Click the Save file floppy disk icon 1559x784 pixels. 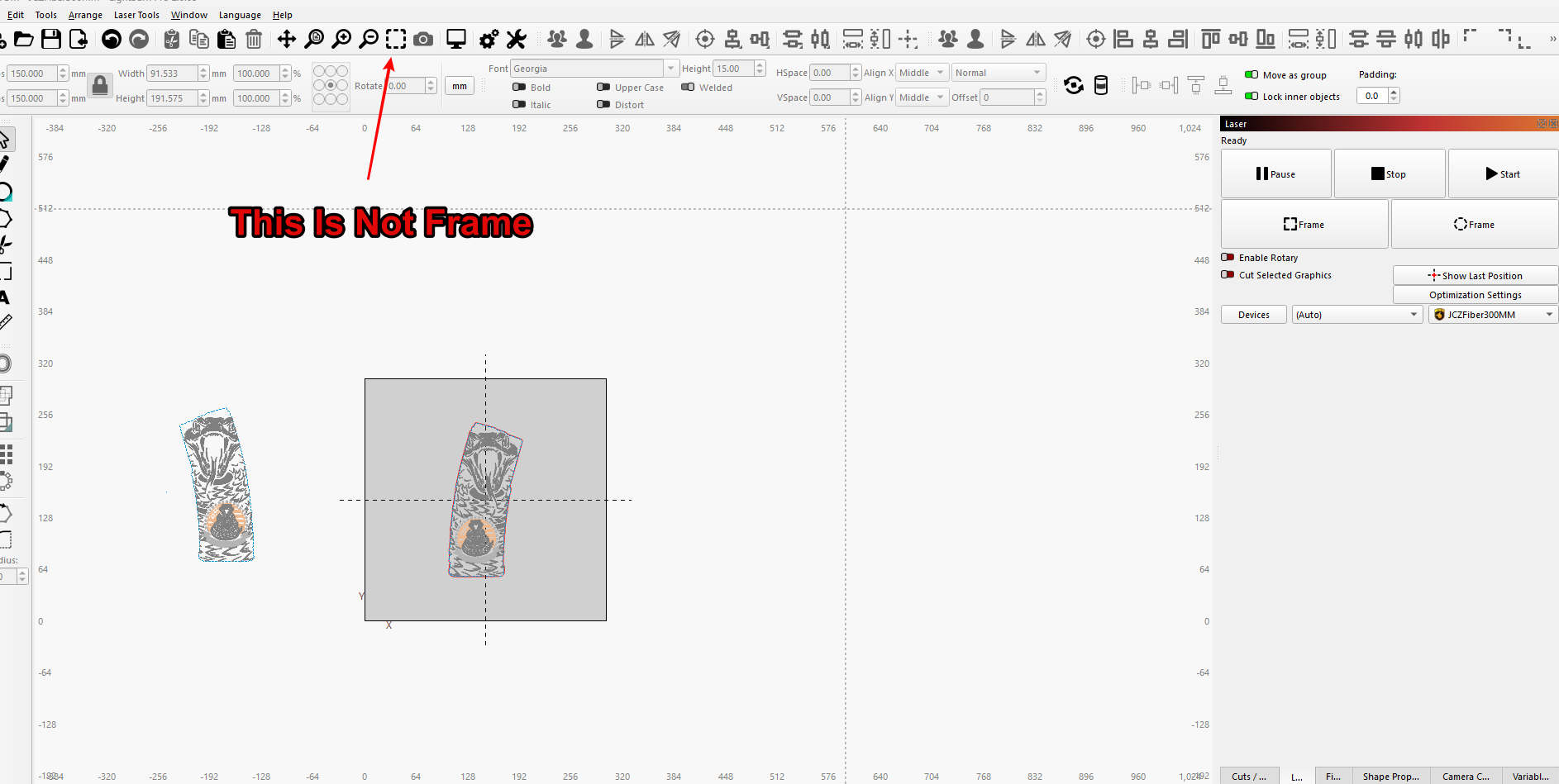coord(51,39)
